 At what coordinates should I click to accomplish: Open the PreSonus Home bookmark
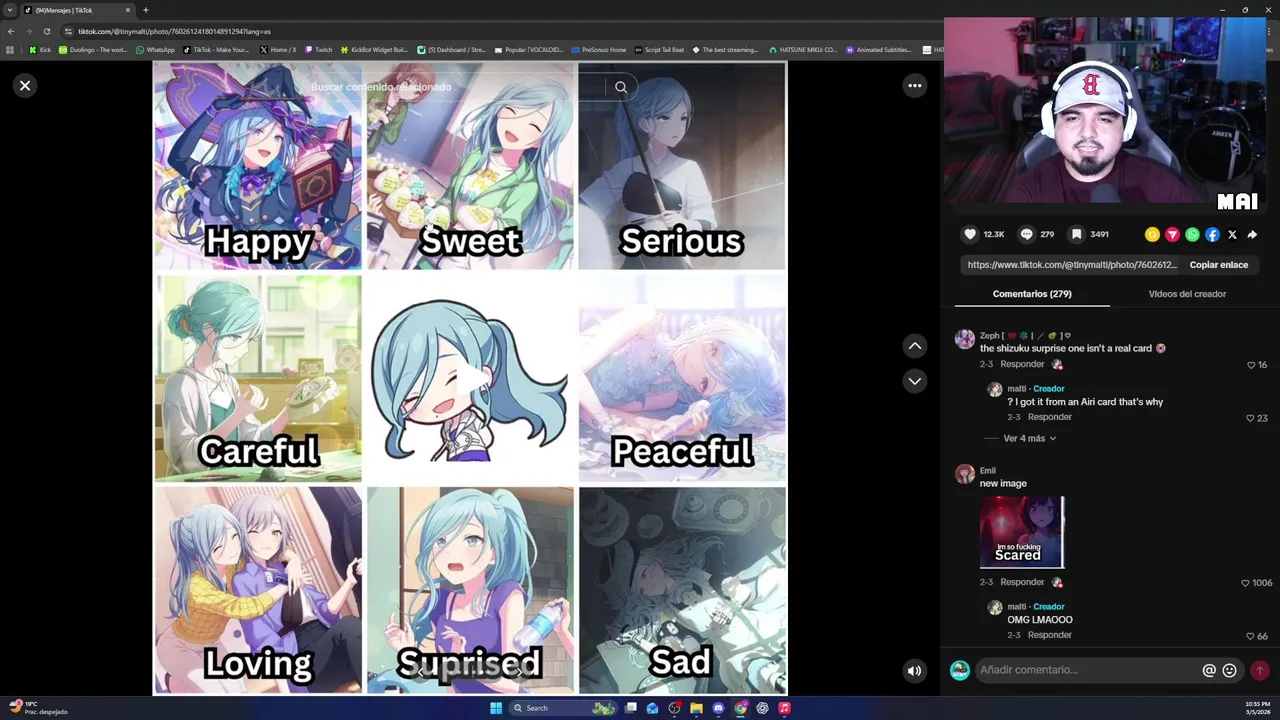click(x=599, y=49)
